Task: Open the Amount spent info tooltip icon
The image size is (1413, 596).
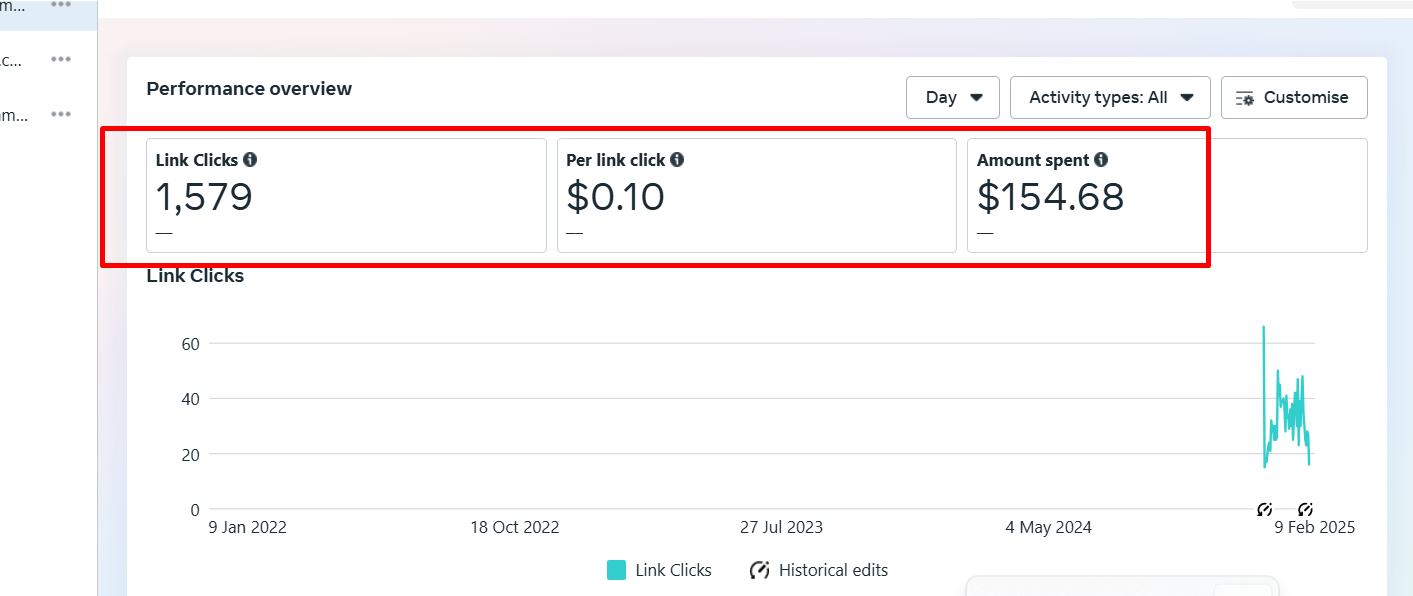Action: tap(1101, 160)
